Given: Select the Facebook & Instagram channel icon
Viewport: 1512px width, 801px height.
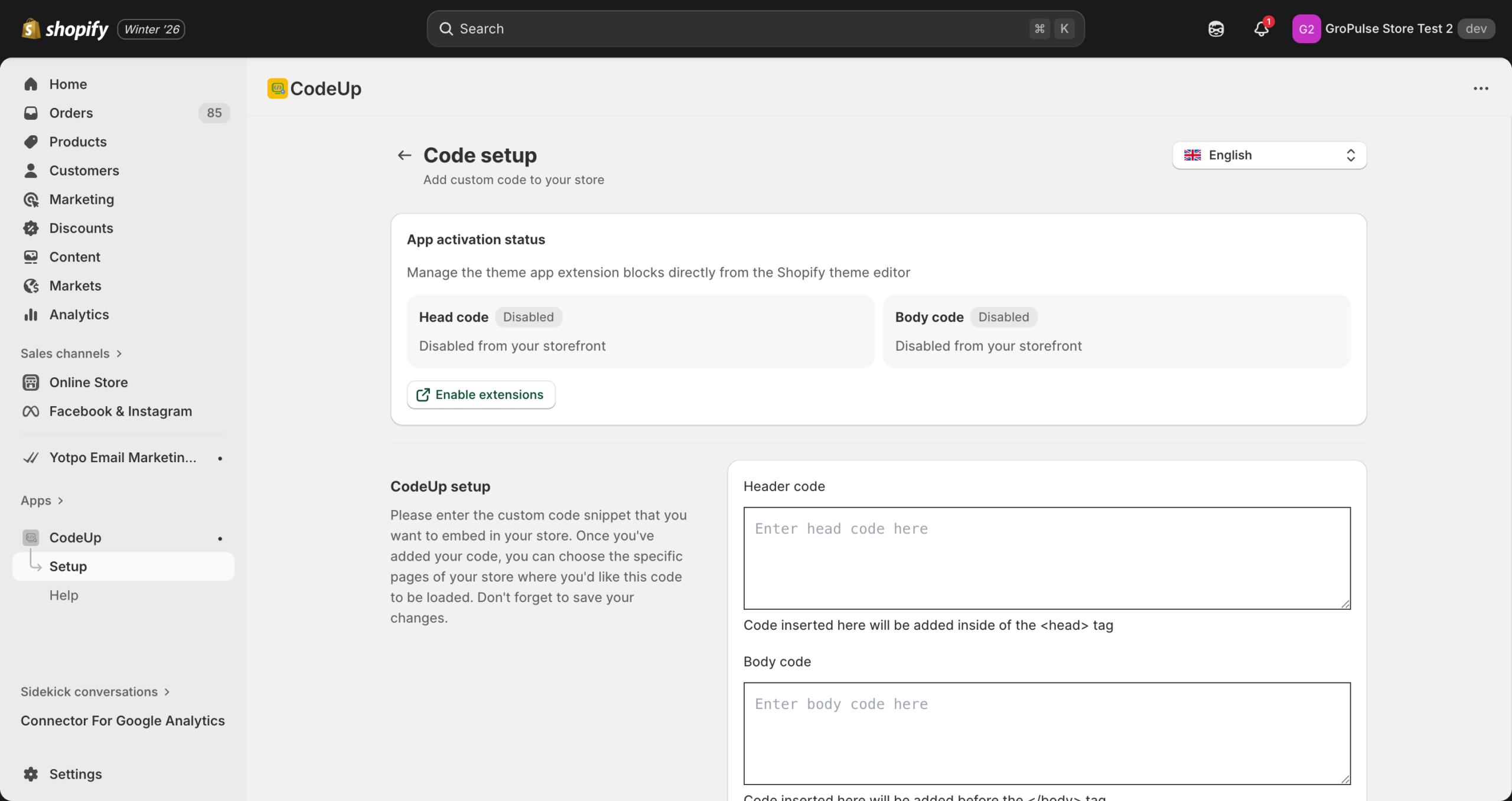Looking at the screenshot, I should [31, 411].
